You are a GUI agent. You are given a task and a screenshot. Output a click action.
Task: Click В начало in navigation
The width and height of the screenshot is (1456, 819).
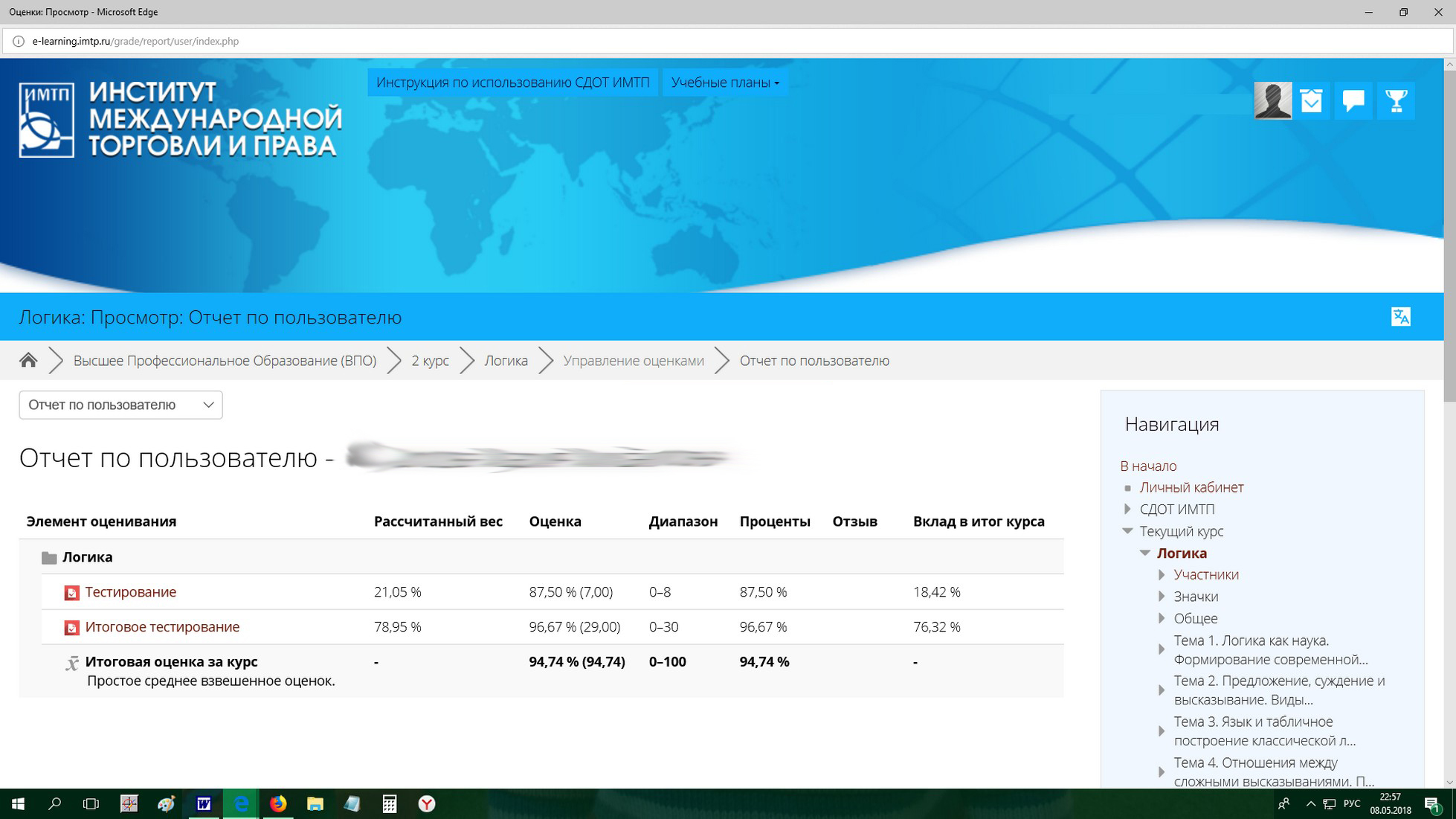tap(1148, 466)
